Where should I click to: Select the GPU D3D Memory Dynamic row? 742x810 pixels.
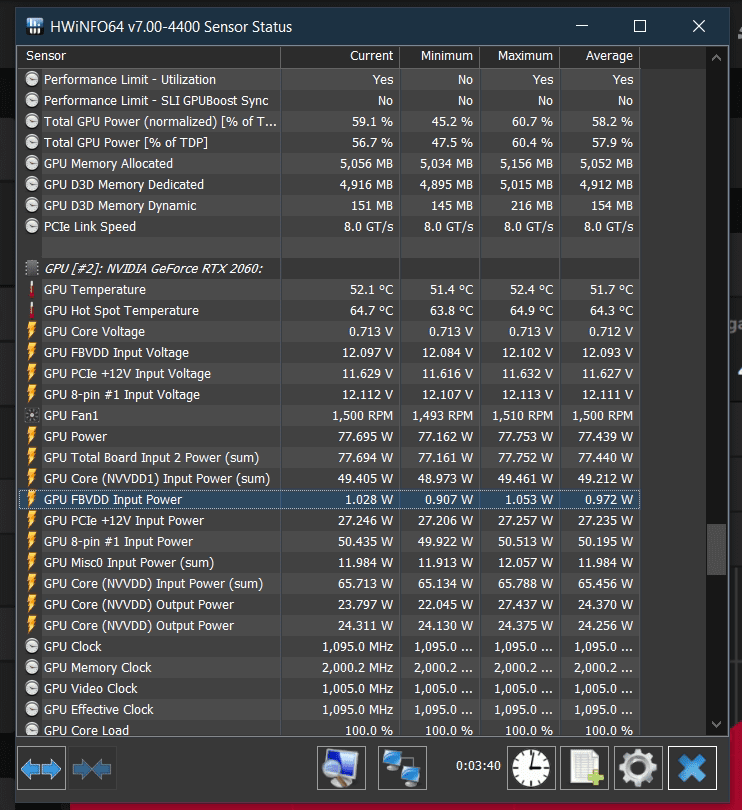click(x=329, y=206)
